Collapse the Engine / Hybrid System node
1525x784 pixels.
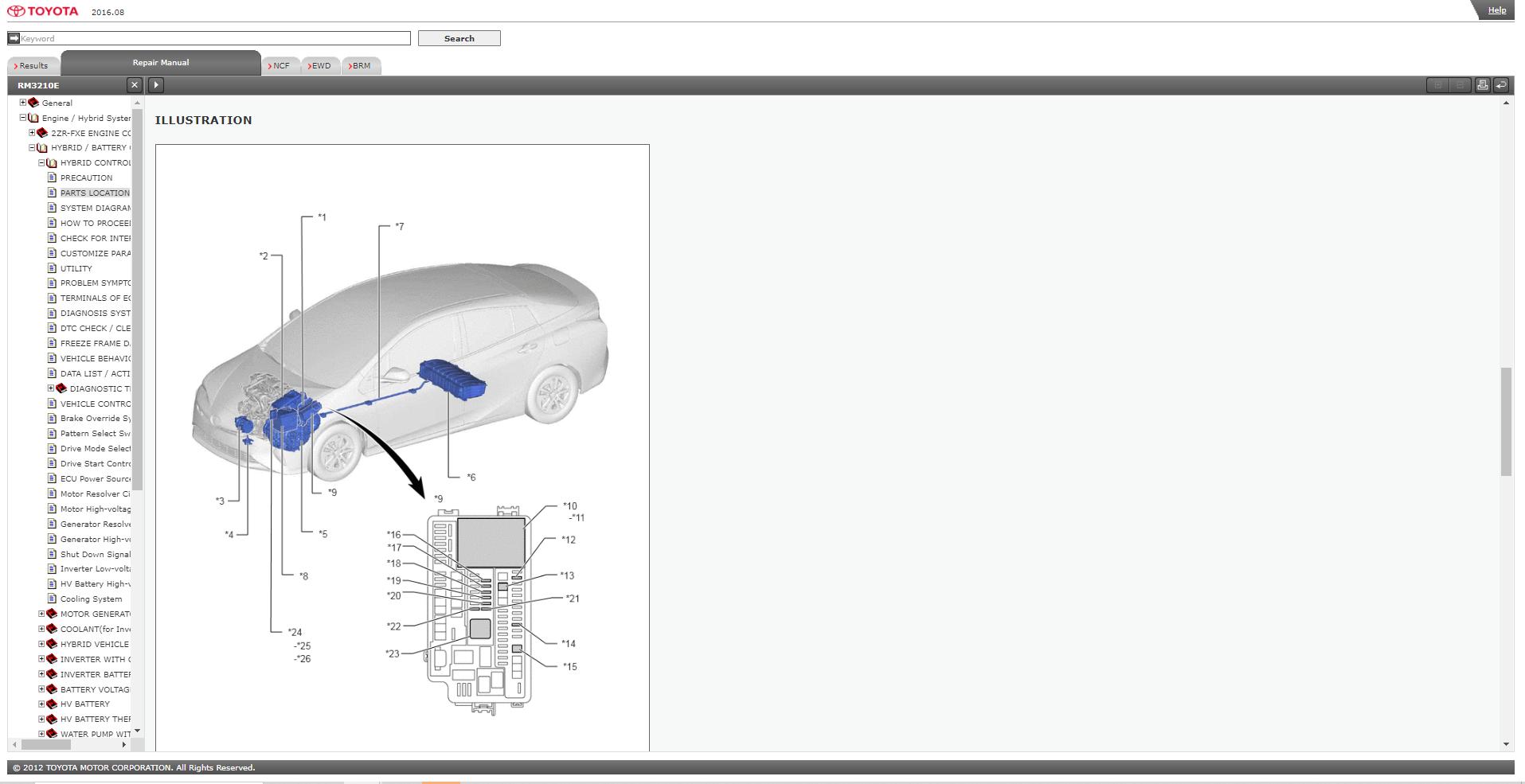point(23,118)
